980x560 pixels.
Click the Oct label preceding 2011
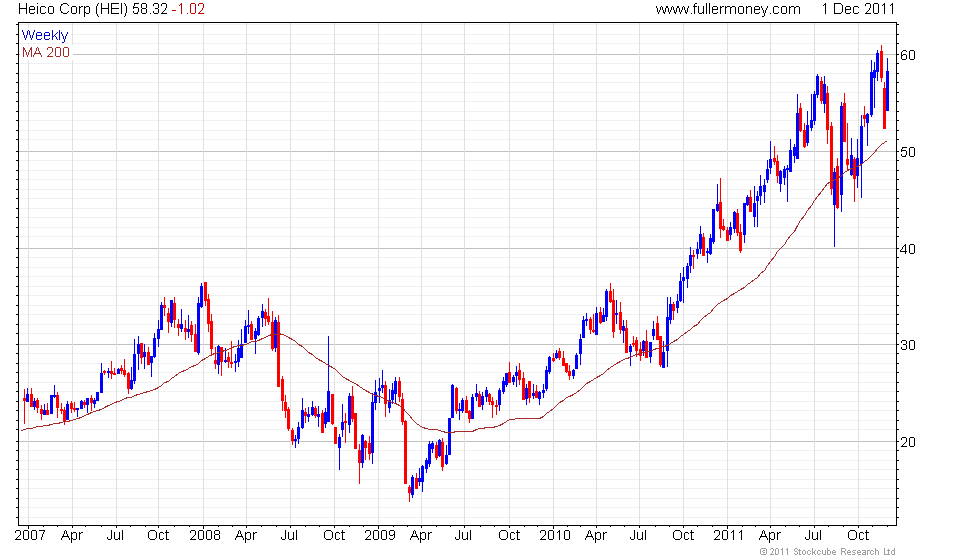[x=683, y=535]
